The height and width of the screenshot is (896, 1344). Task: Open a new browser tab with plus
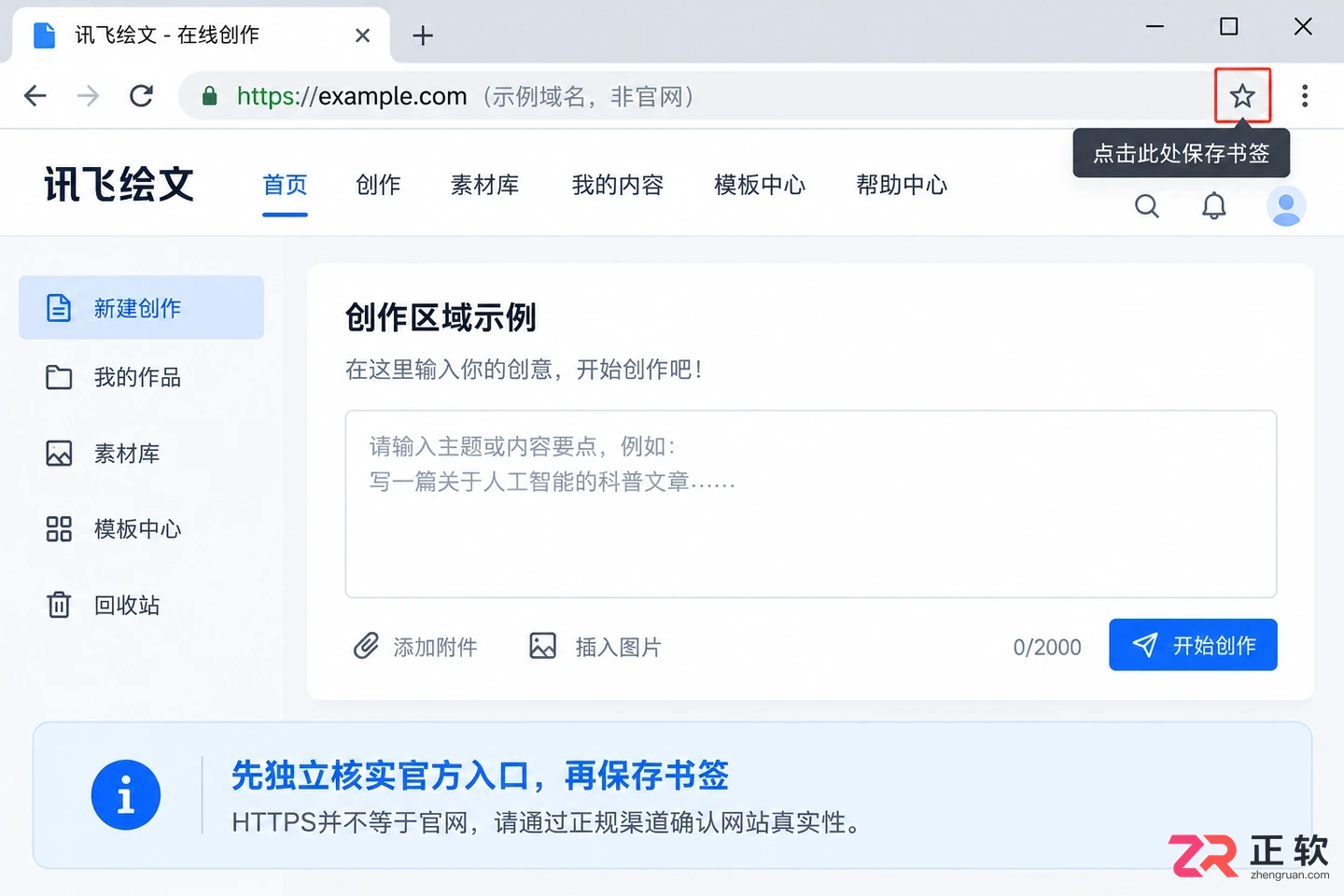click(x=423, y=35)
